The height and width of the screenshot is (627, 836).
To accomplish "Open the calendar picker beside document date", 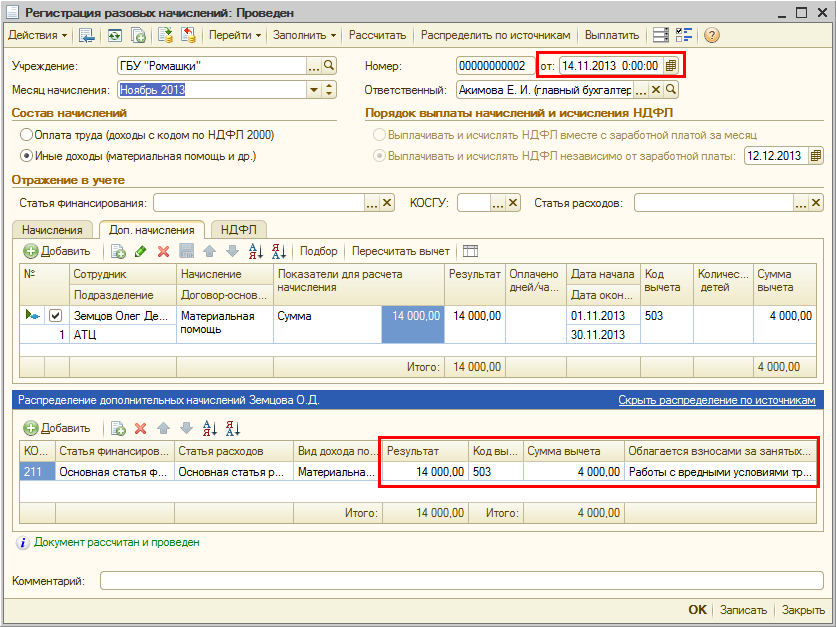I will tap(672, 66).
